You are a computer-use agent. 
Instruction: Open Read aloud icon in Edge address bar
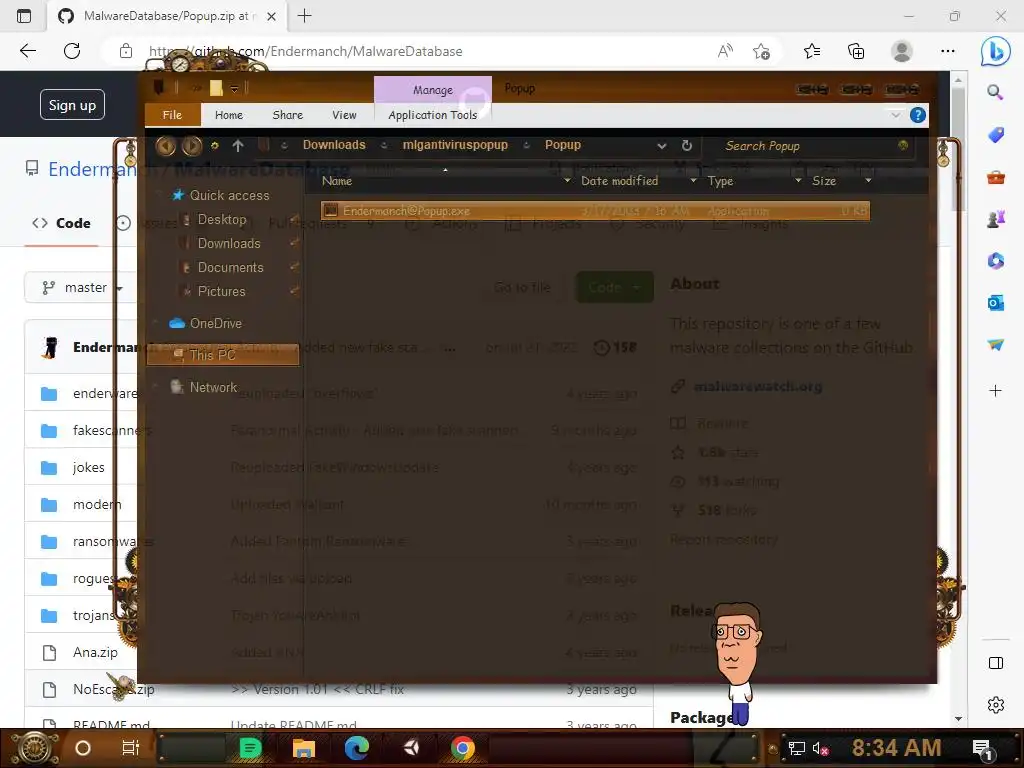click(725, 51)
